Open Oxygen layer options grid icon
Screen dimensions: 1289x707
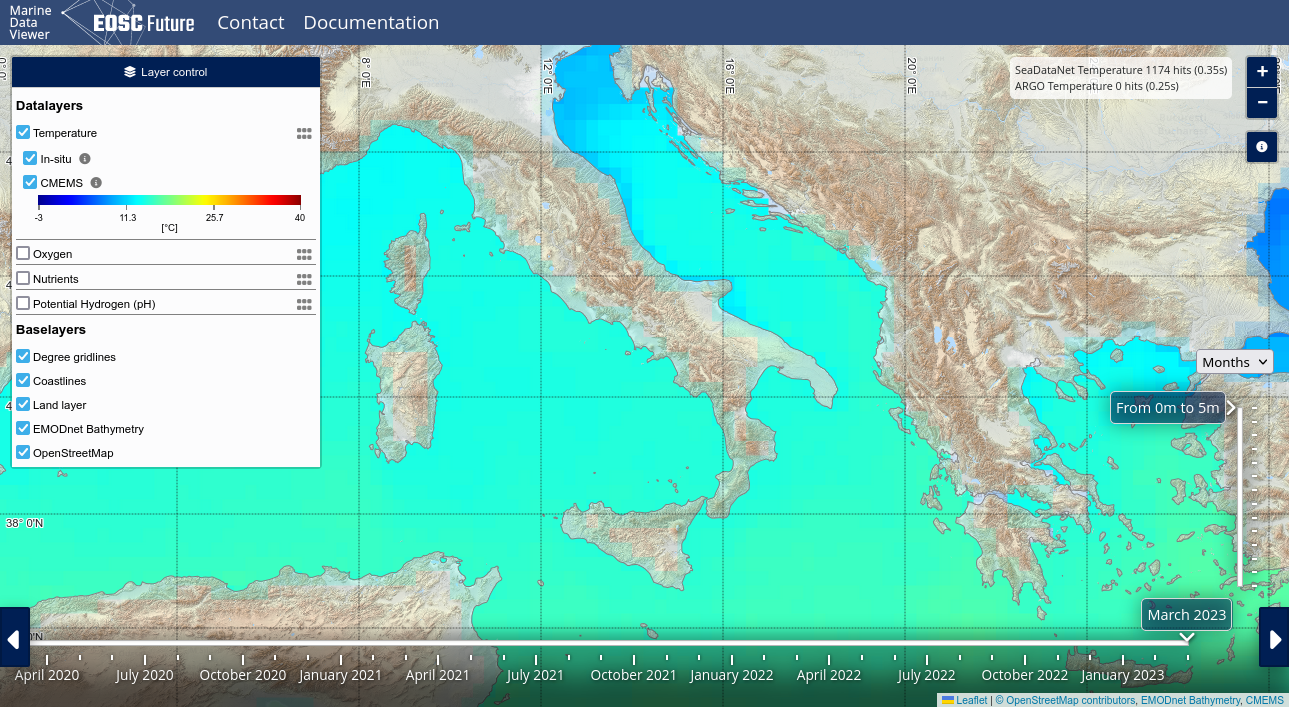[x=304, y=254]
